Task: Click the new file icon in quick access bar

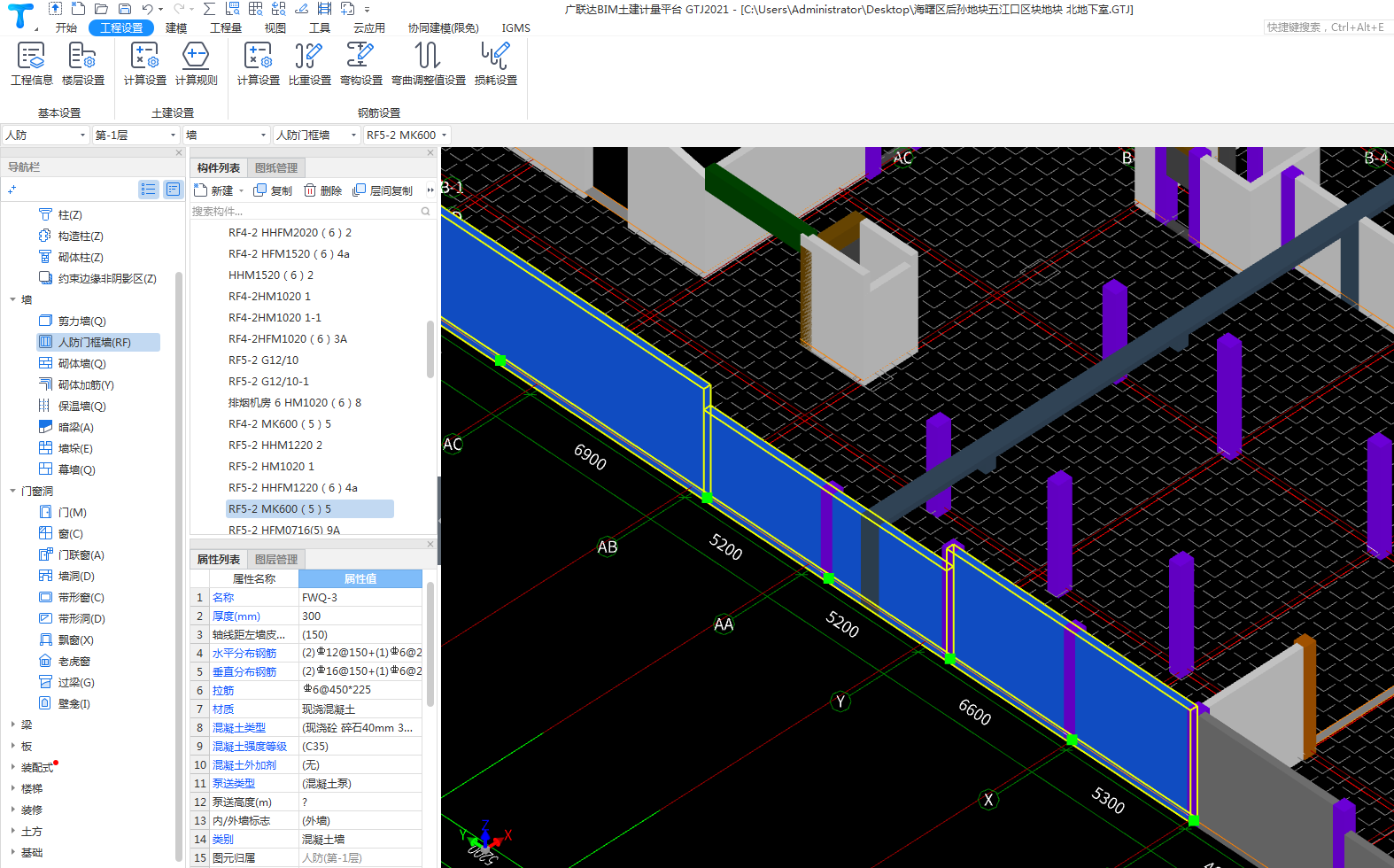Action: coord(78,9)
